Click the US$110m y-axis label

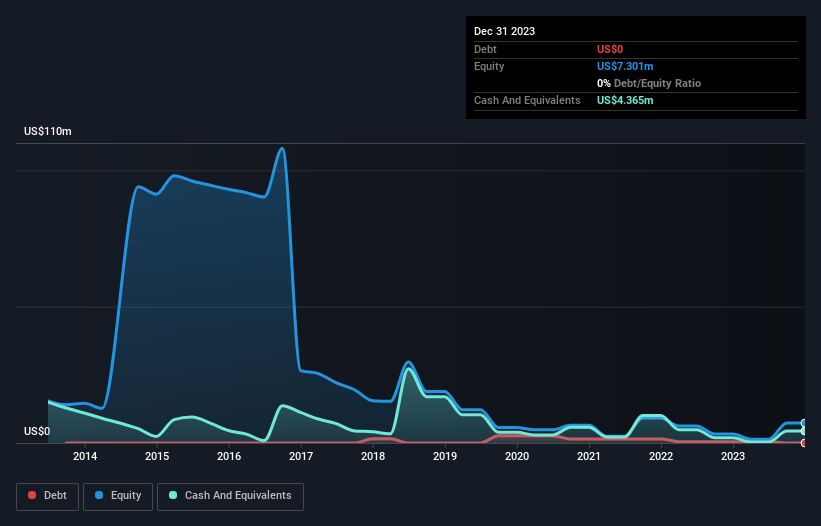[x=48, y=131]
